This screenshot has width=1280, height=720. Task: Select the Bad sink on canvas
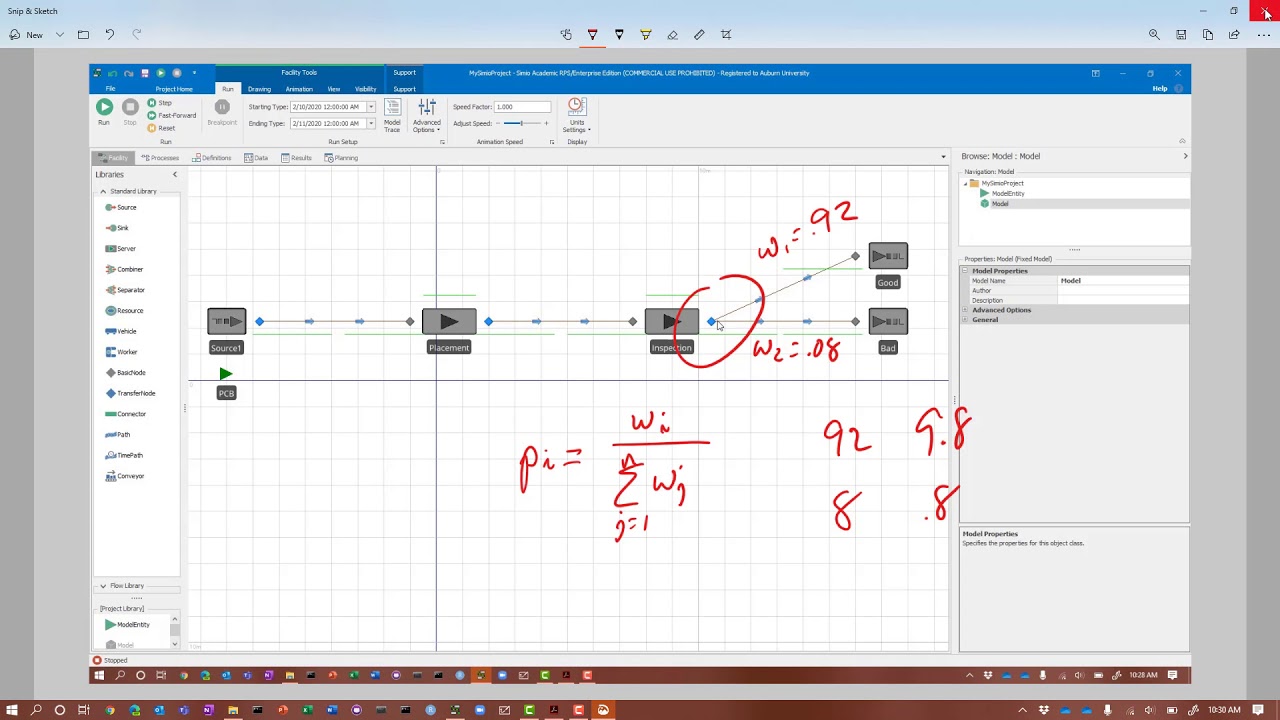[x=888, y=321]
